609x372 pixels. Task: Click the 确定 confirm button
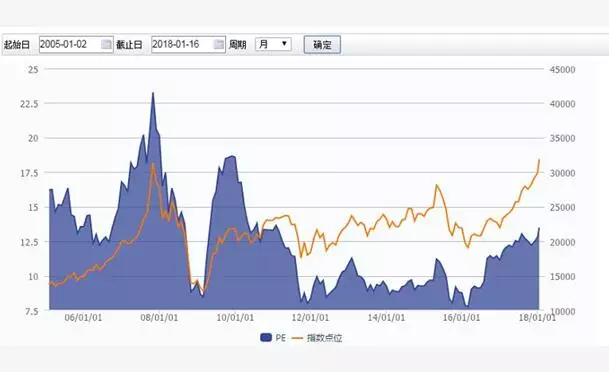pyautogui.click(x=322, y=45)
